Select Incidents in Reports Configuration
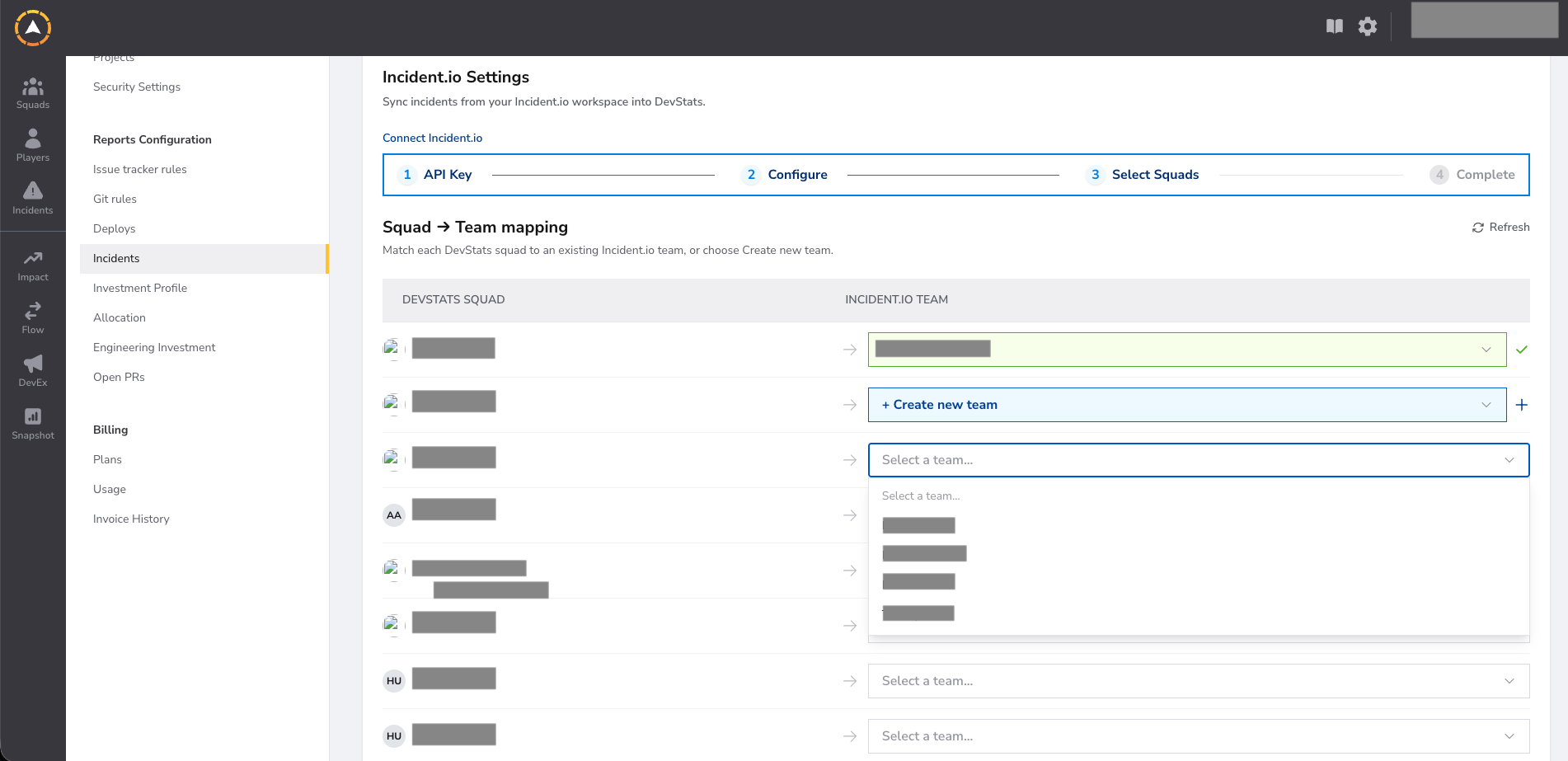Image resolution: width=1568 pixels, height=761 pixels. [x=204, y=259]
